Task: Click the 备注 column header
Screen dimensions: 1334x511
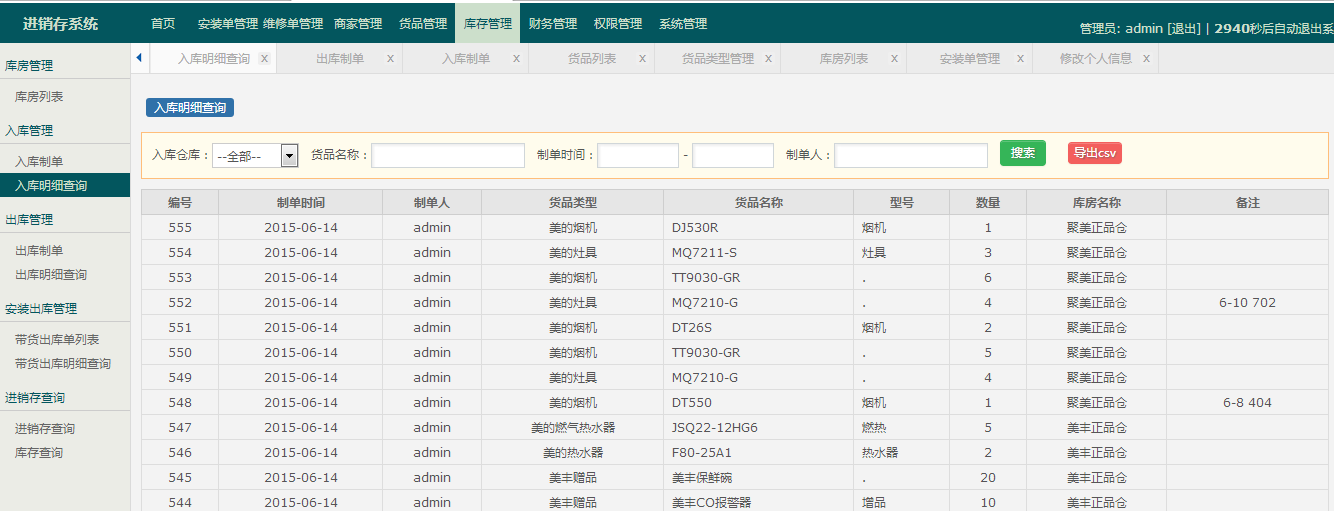Action: 1248,202
